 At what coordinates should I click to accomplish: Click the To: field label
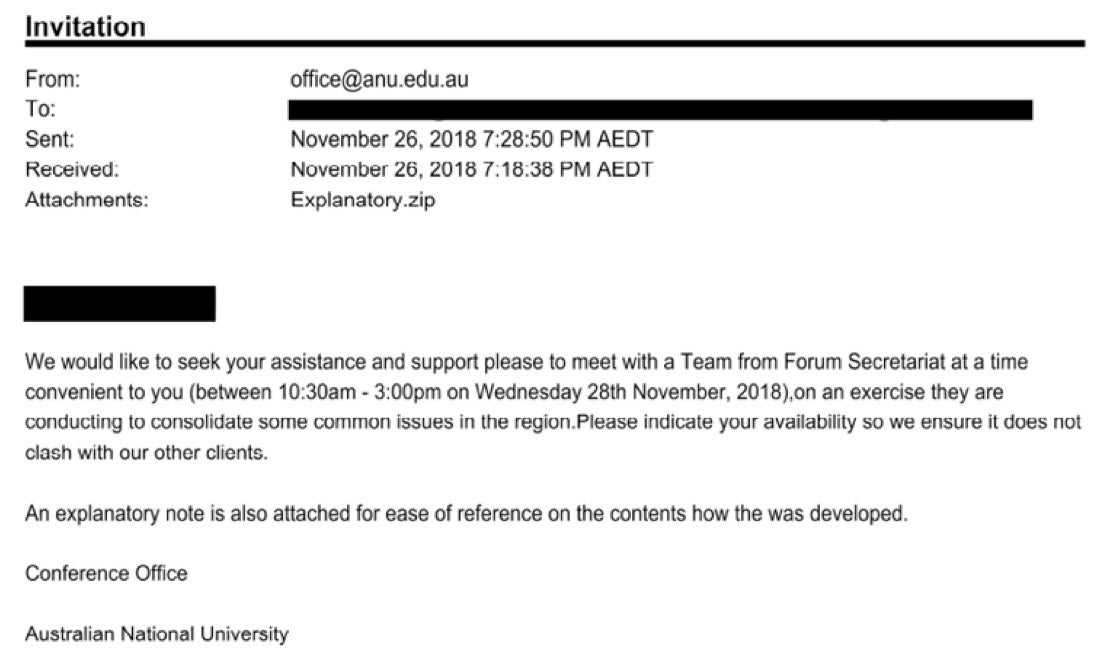coord(40,109)
